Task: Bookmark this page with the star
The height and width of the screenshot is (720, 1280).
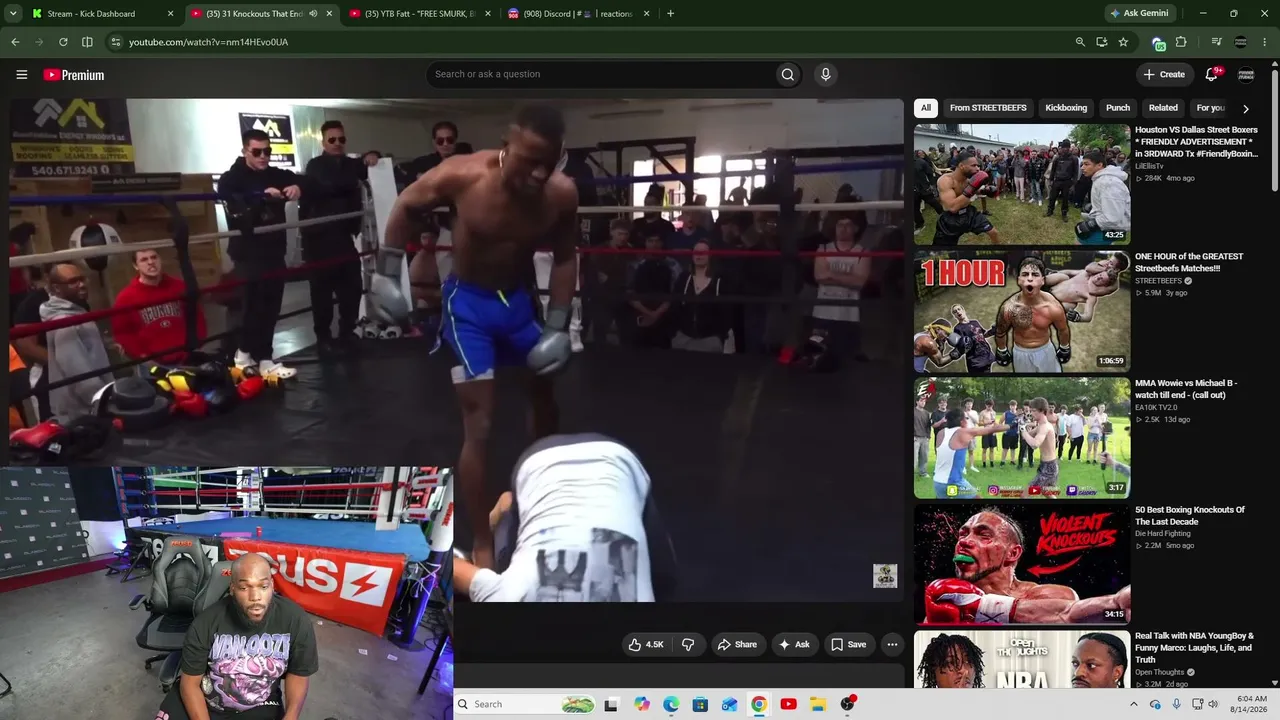Action: pyautogui.click(x=1123, y=42)
